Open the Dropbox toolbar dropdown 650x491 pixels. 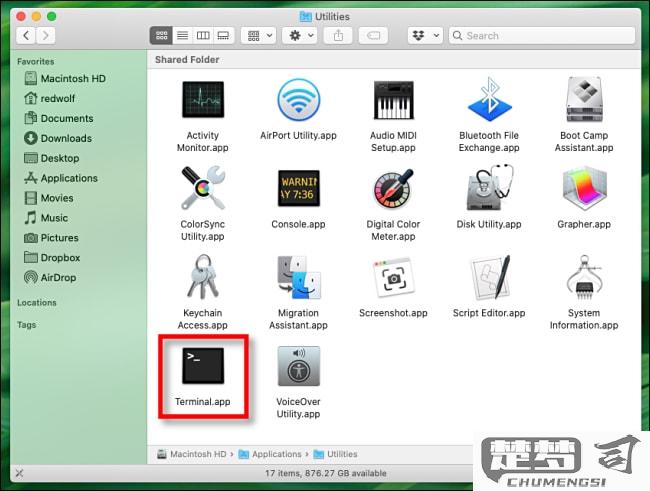[x=425, y=36]
